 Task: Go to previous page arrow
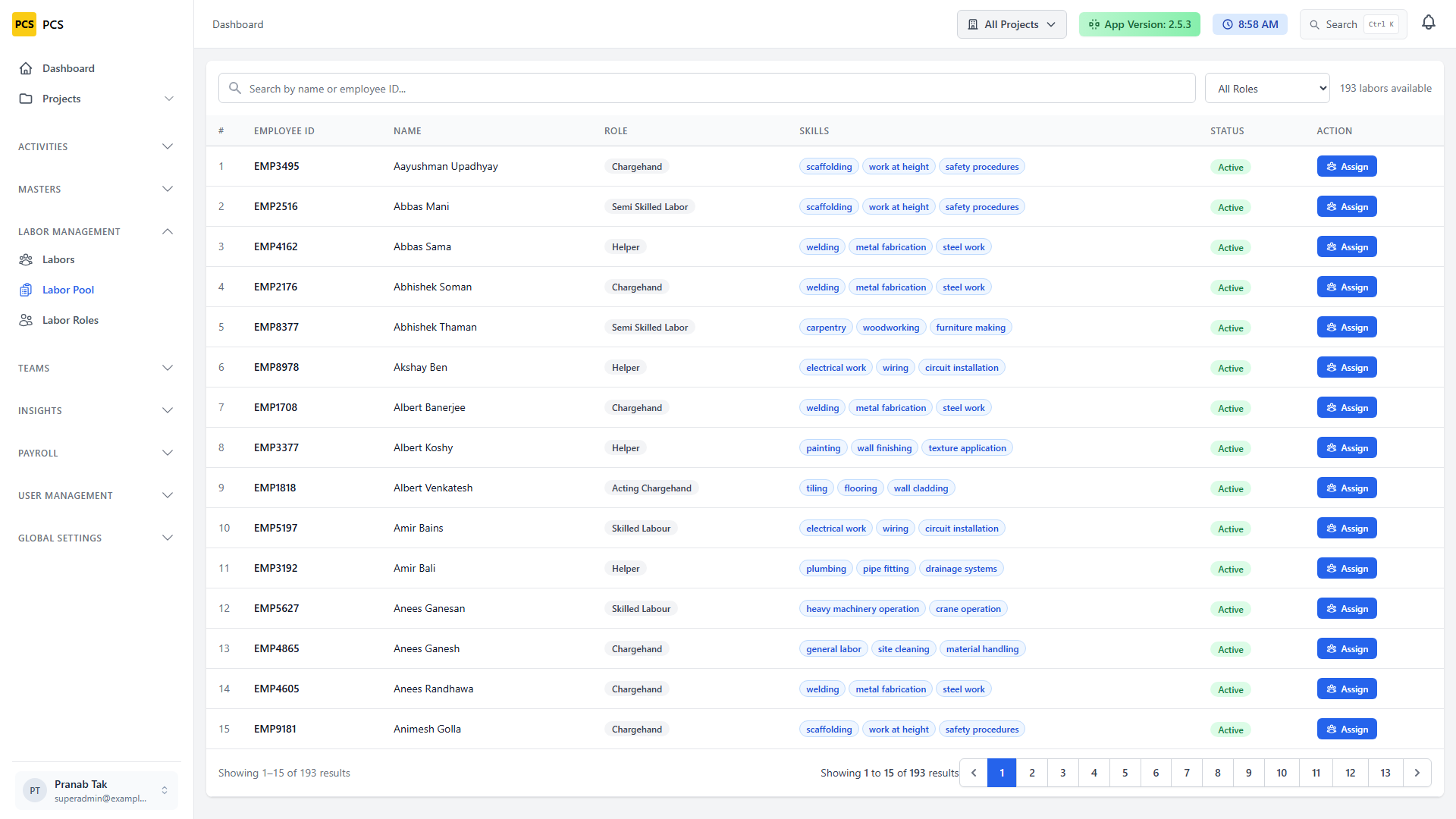click(x=974, y=773)
